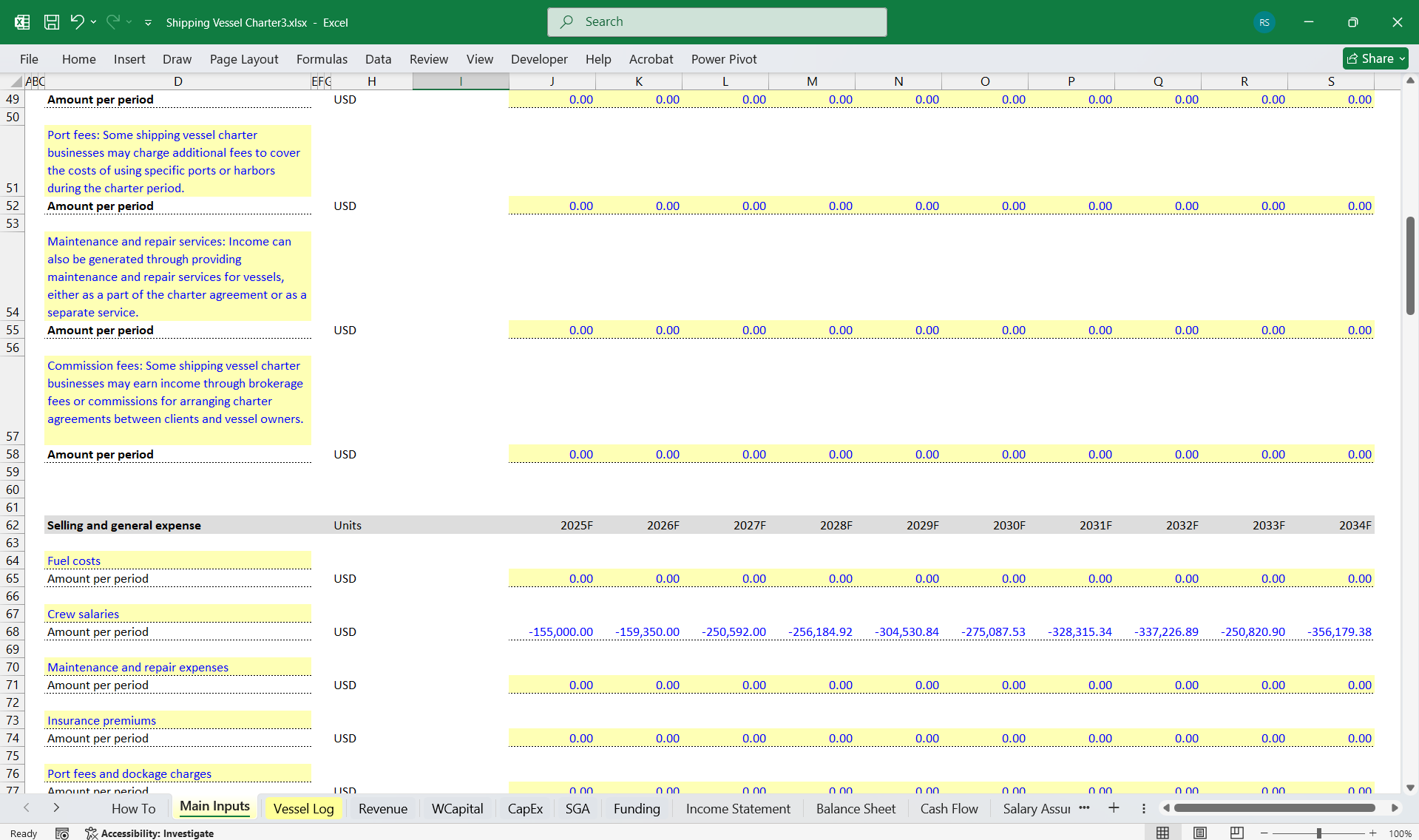This screenshot has width=1419, height=840.
Task: Open the File menu
Action: pyautogui.click(x=29, y=59)
